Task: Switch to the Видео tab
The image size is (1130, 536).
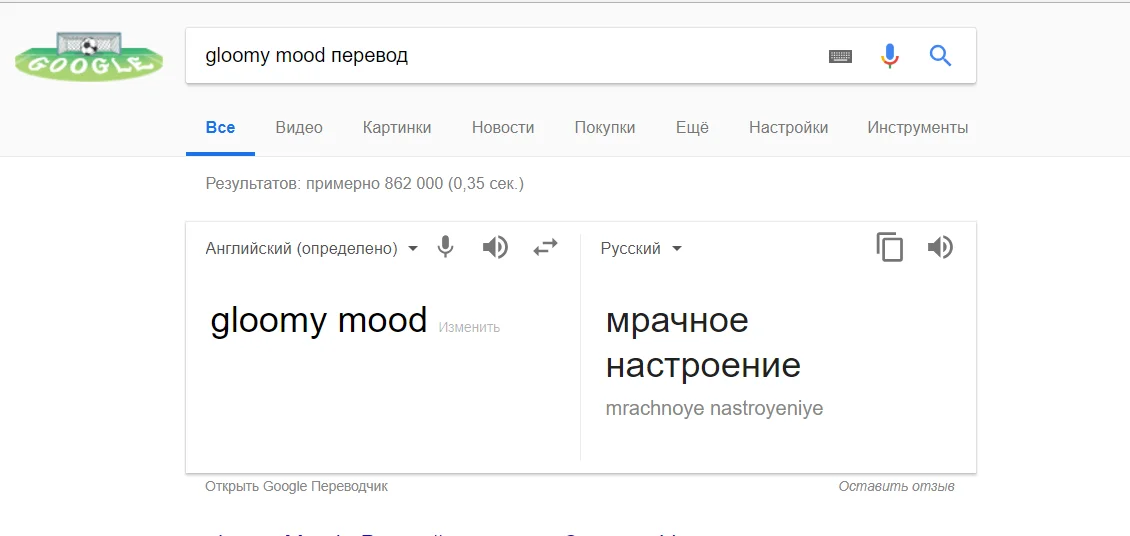Action: click(299, 128)
